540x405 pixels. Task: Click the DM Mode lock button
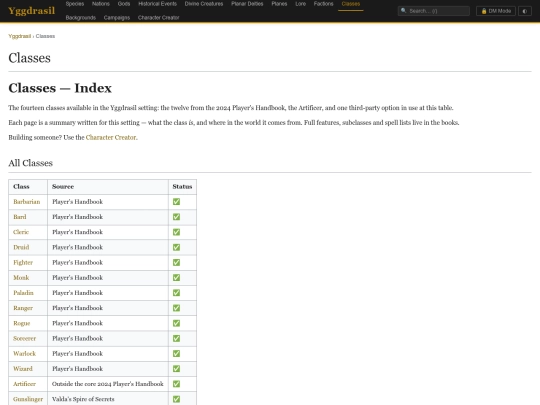click(x=496, y=11)
